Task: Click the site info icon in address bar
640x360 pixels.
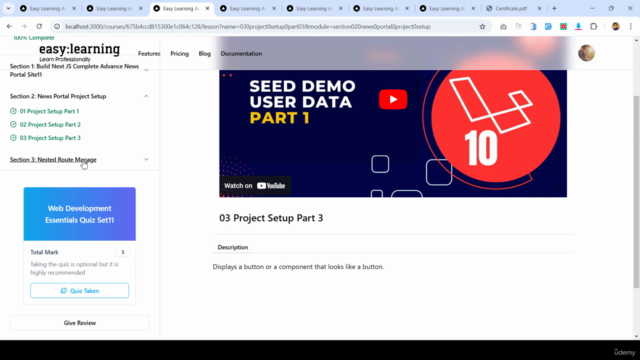Action: (57, 27)
